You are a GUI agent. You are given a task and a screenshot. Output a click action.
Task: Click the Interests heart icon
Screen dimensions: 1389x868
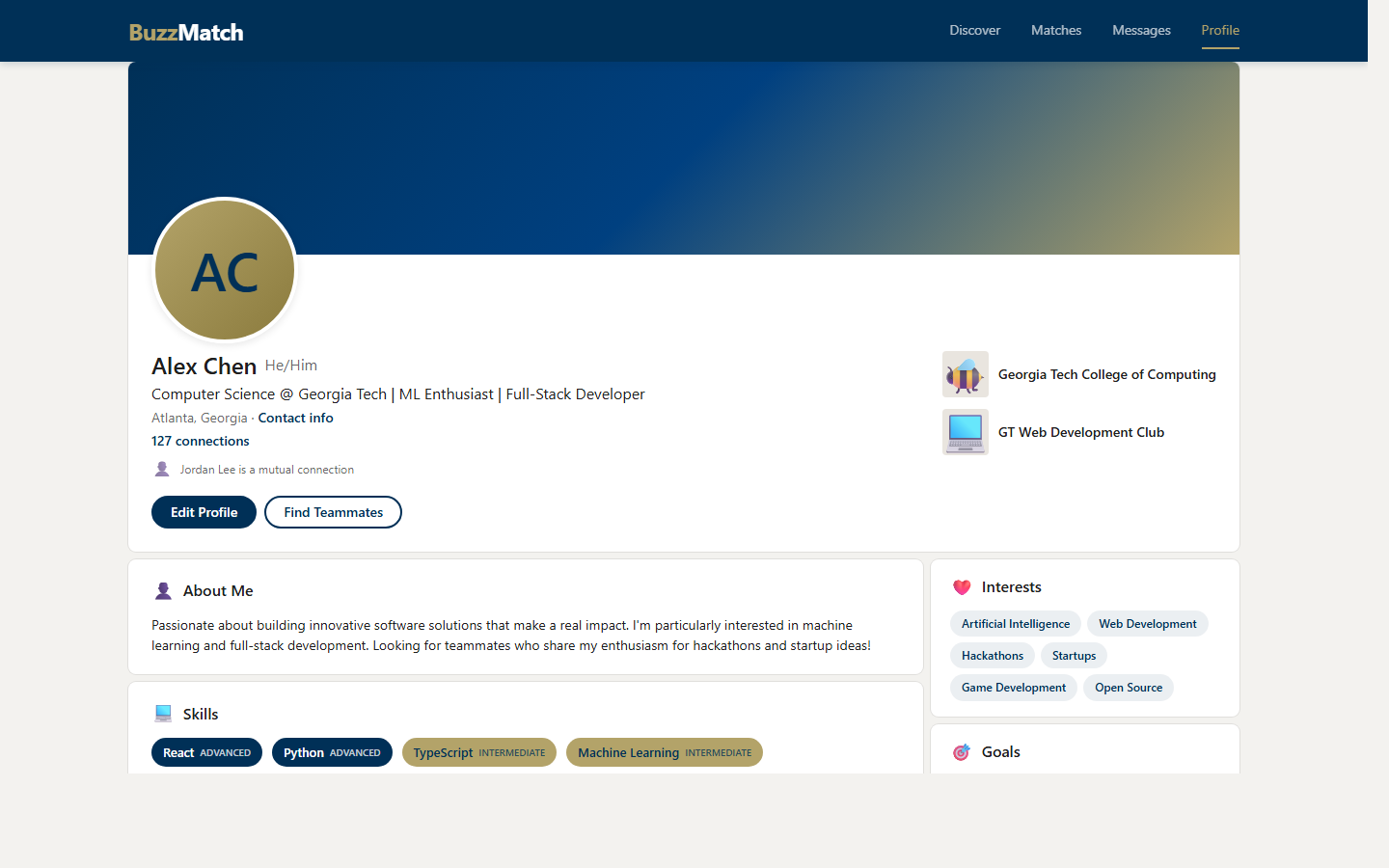pyautogui.click(x=962, y=587)
